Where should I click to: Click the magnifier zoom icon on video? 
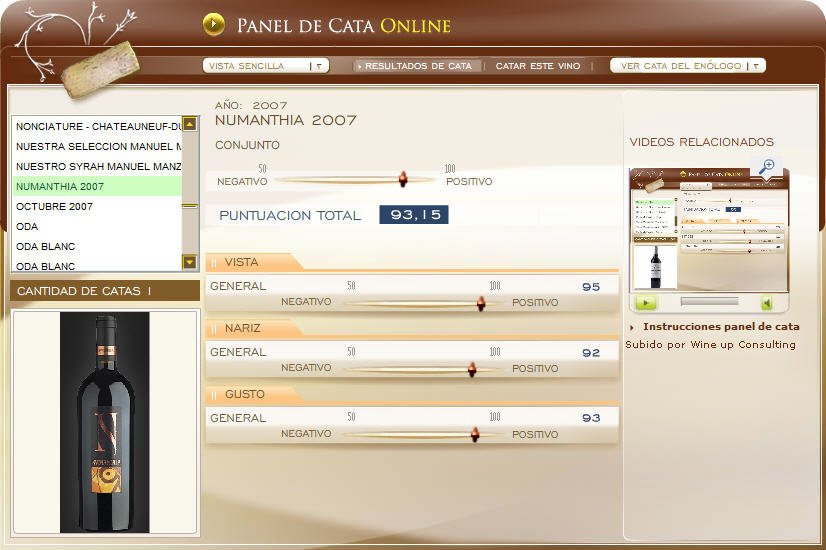[766, 166]
